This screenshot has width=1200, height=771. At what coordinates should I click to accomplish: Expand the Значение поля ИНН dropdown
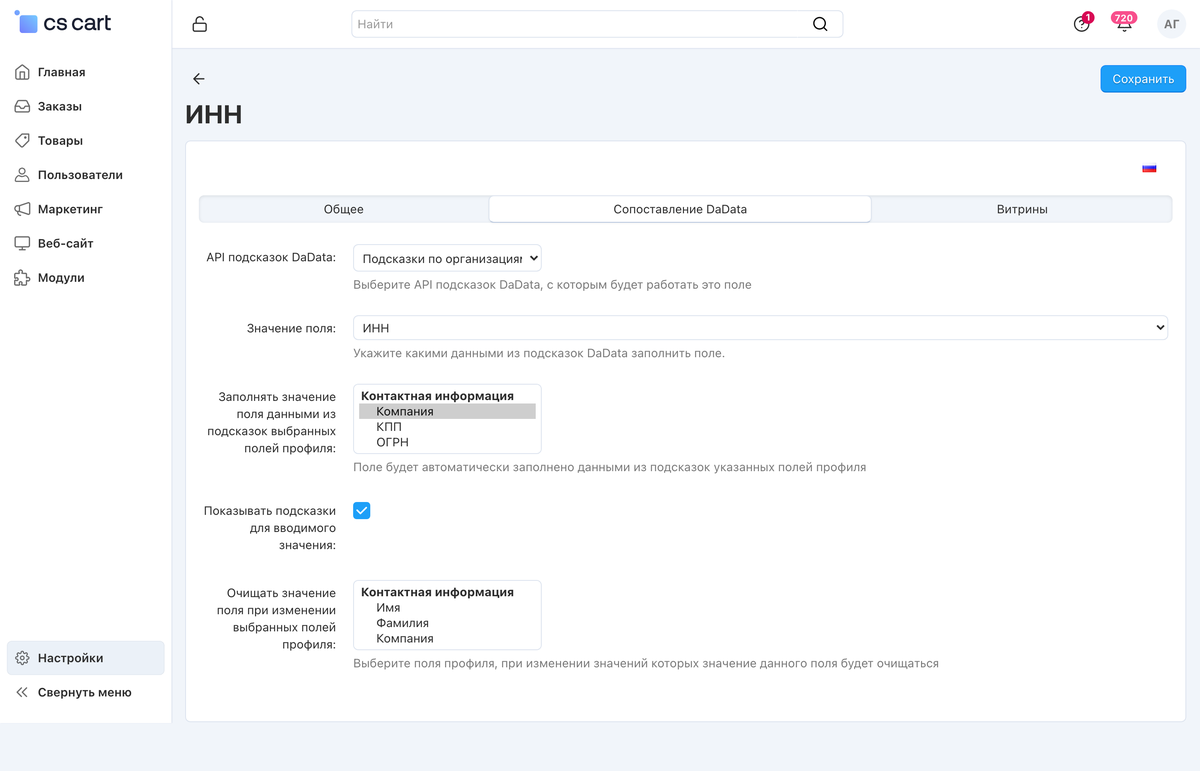click(x=760, y=327)
